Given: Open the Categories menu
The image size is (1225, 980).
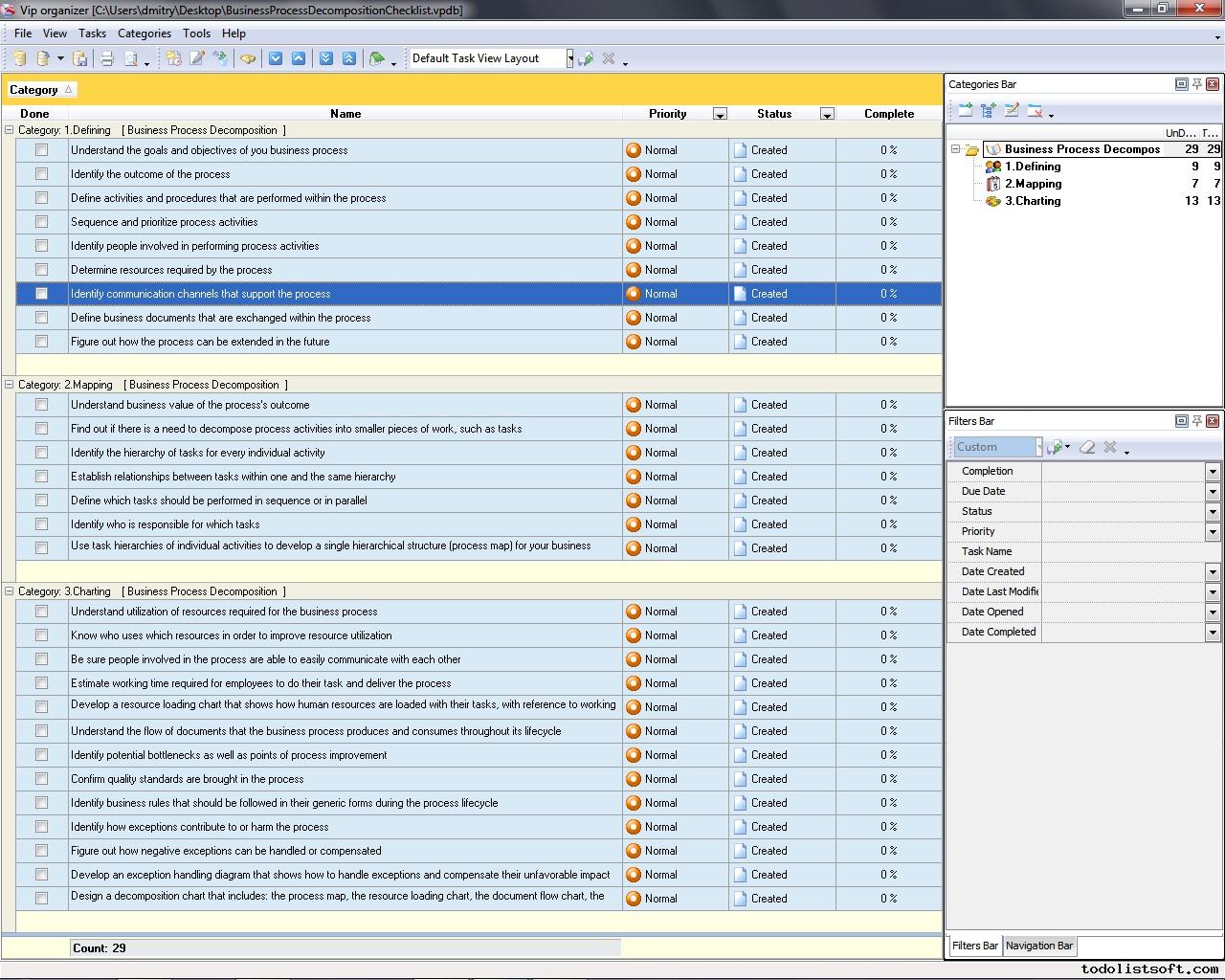Looking at the screenshot, I should click(144, 33).
